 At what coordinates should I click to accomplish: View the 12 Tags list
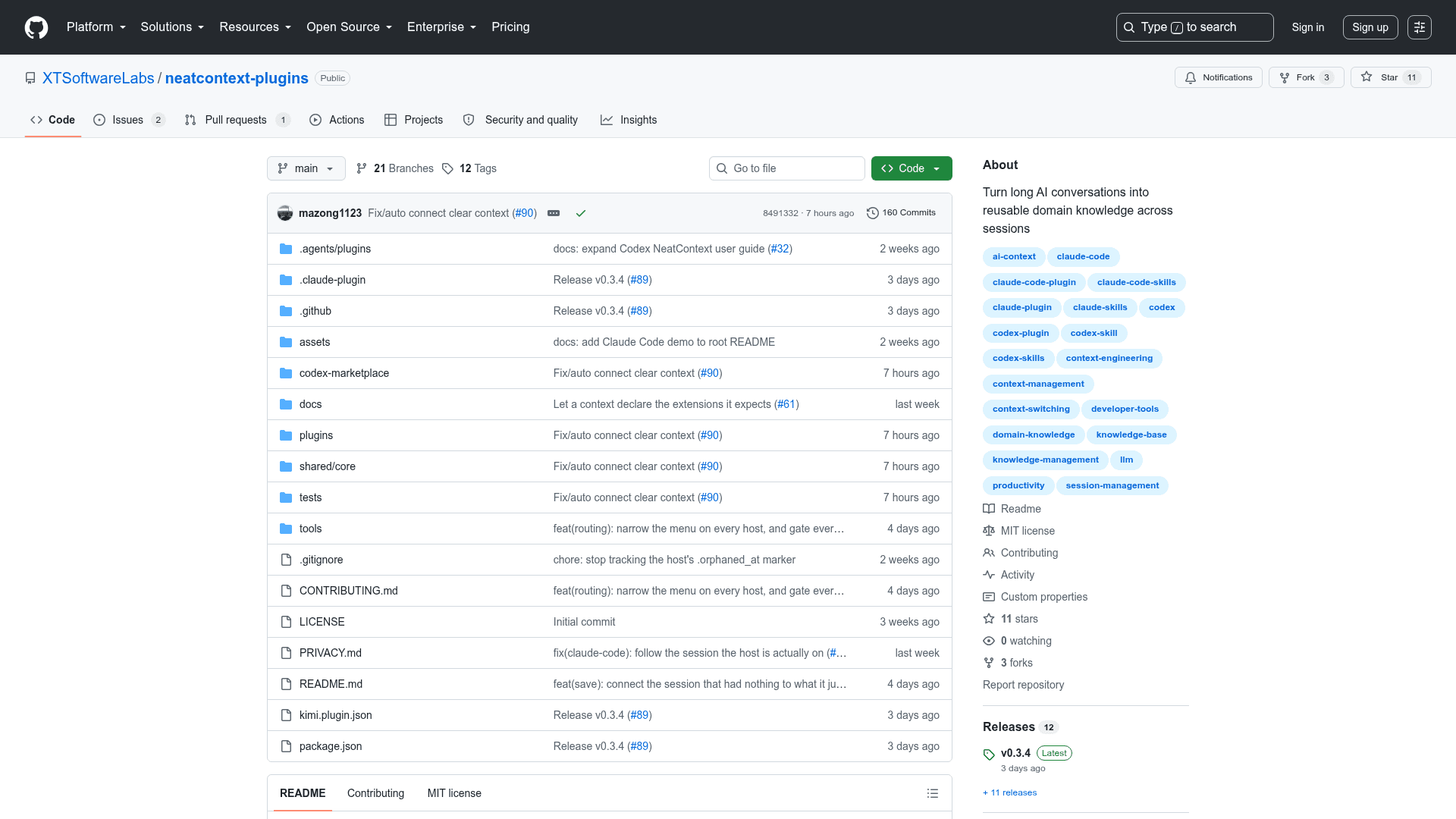(x=469, y=168)
